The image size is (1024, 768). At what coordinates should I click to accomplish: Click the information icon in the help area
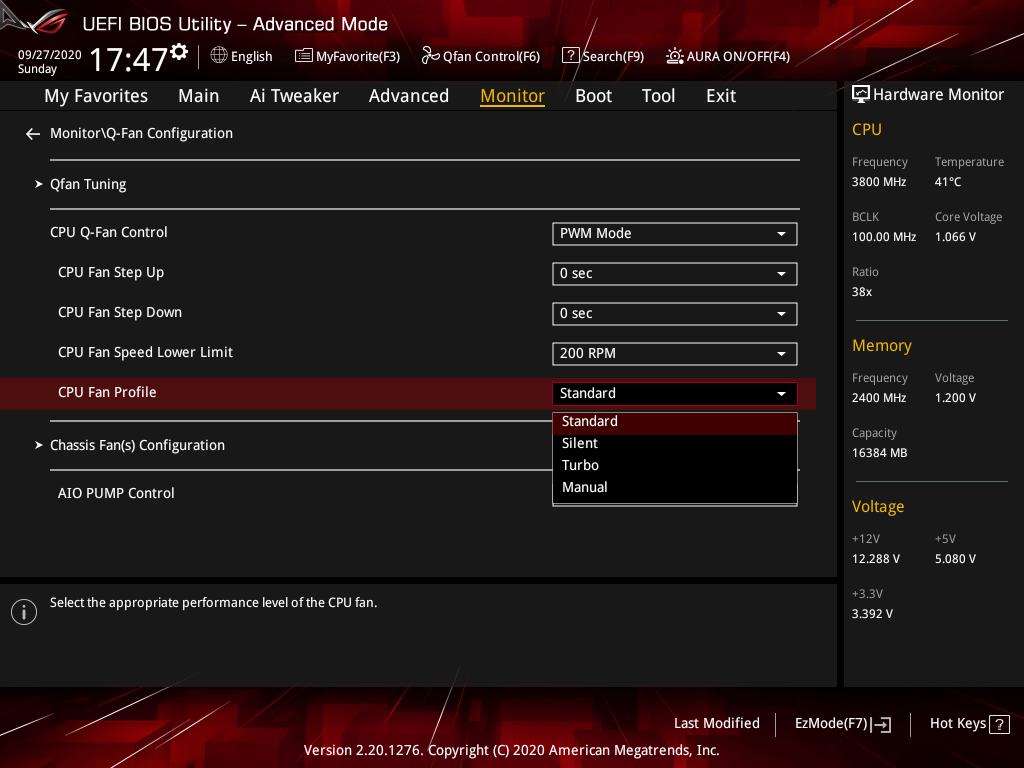coord(24,612)
